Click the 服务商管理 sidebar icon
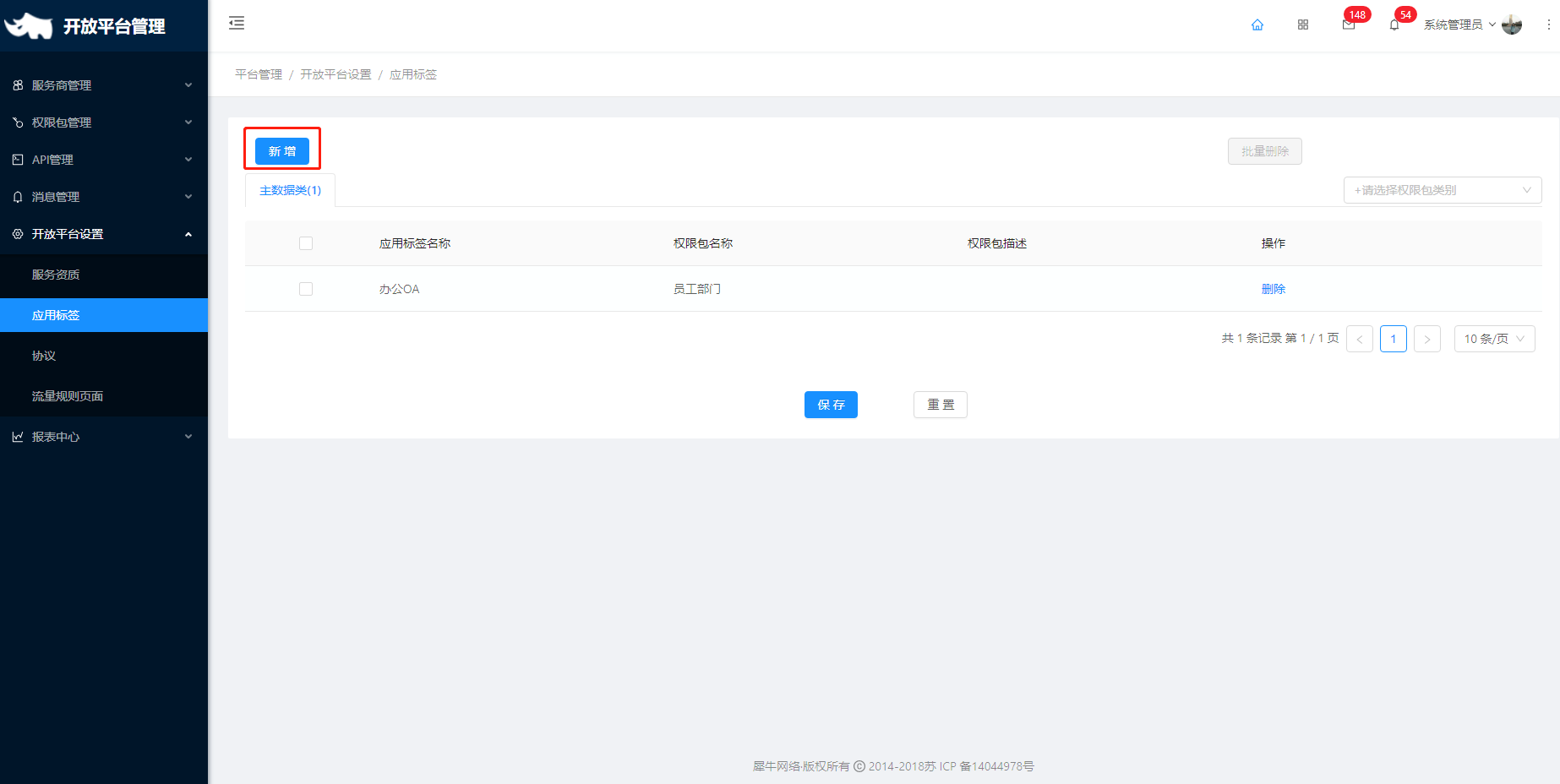The height and width of the screenshot is (784, 1560). click(18, 85)
